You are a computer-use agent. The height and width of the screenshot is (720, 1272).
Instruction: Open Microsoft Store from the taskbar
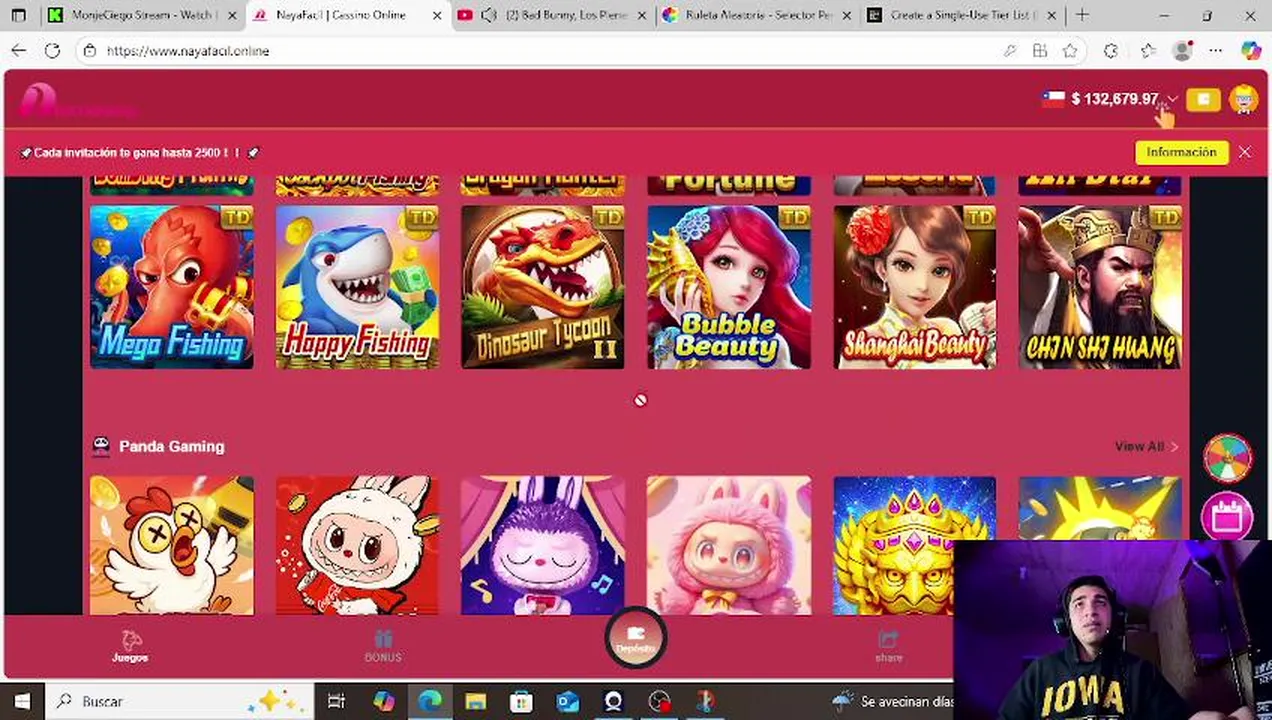521,701
